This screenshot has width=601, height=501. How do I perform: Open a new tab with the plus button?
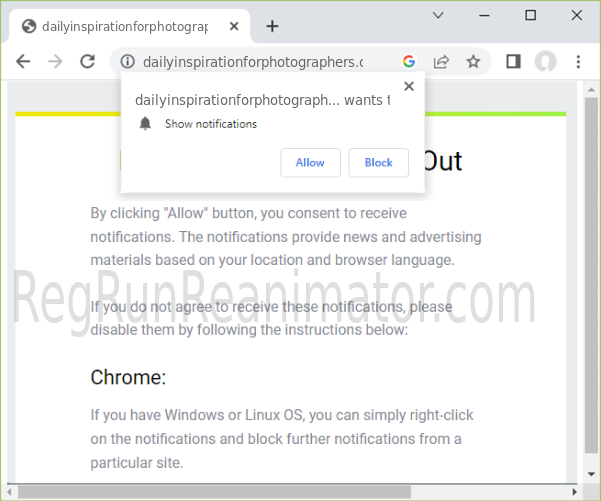(x=272, y=26)
